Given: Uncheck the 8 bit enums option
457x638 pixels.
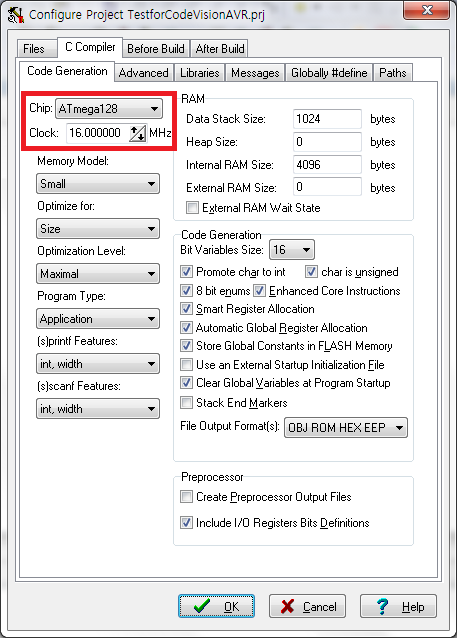Looking at the screenshot, I should [186, 291].
